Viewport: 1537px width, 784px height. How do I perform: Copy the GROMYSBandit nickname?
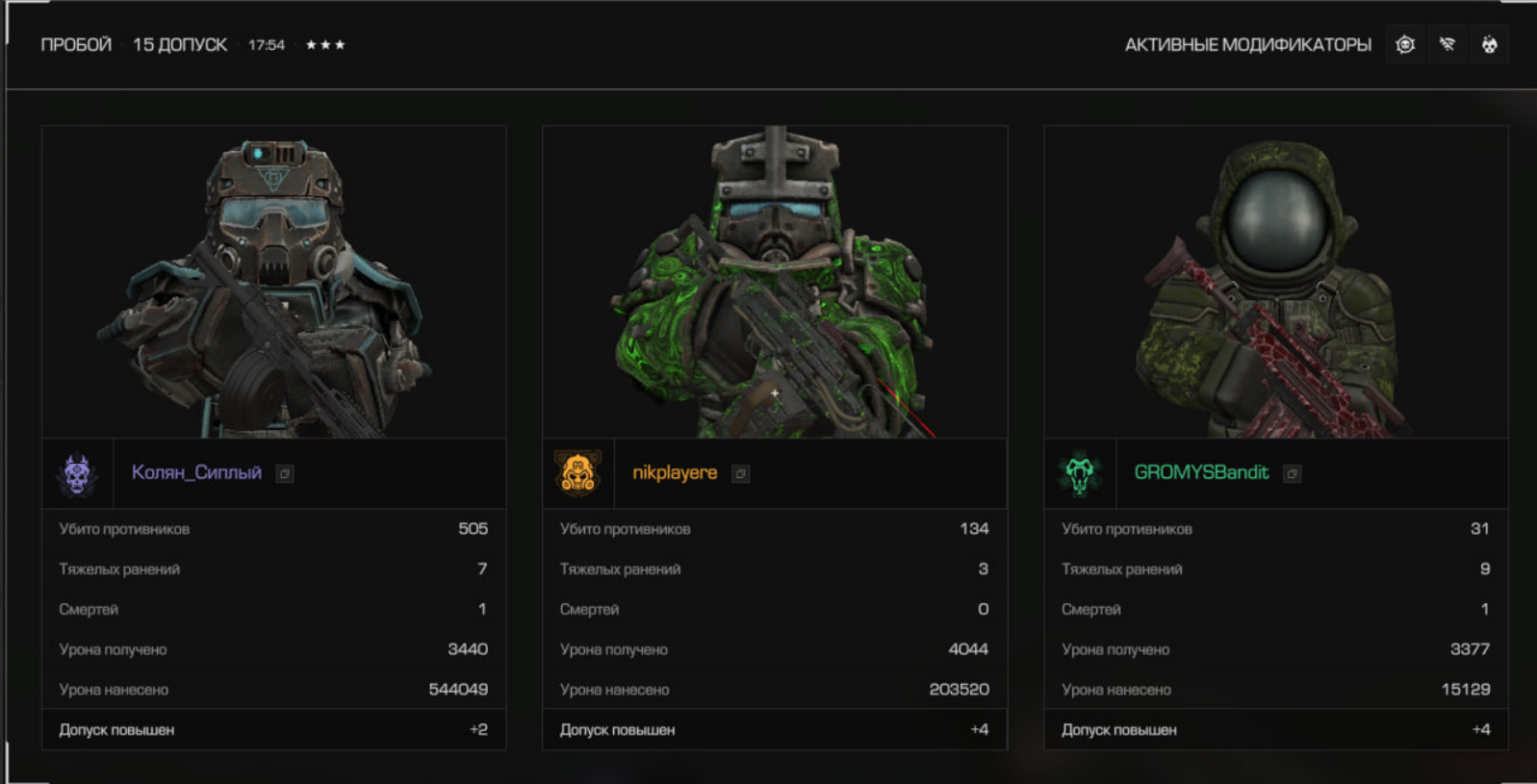(x=1292, y=473)
